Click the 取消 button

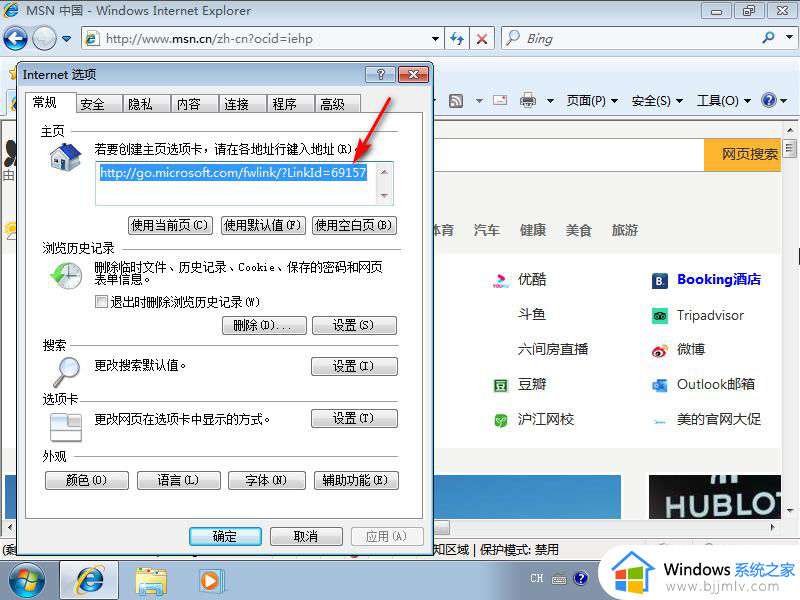[306, 536]
